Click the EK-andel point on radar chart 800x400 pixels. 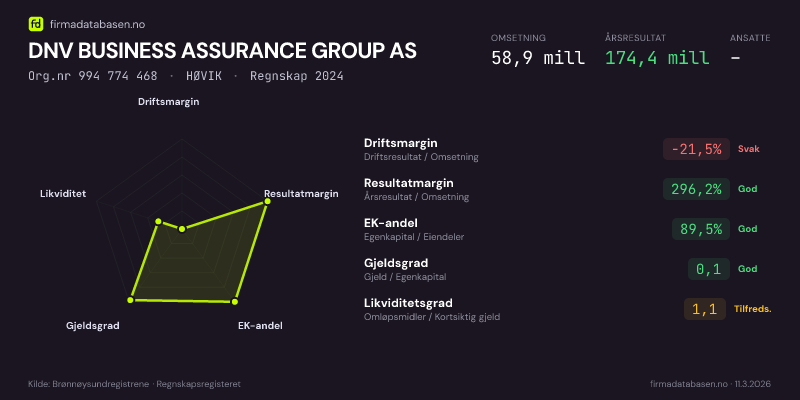tap(236, 300)
